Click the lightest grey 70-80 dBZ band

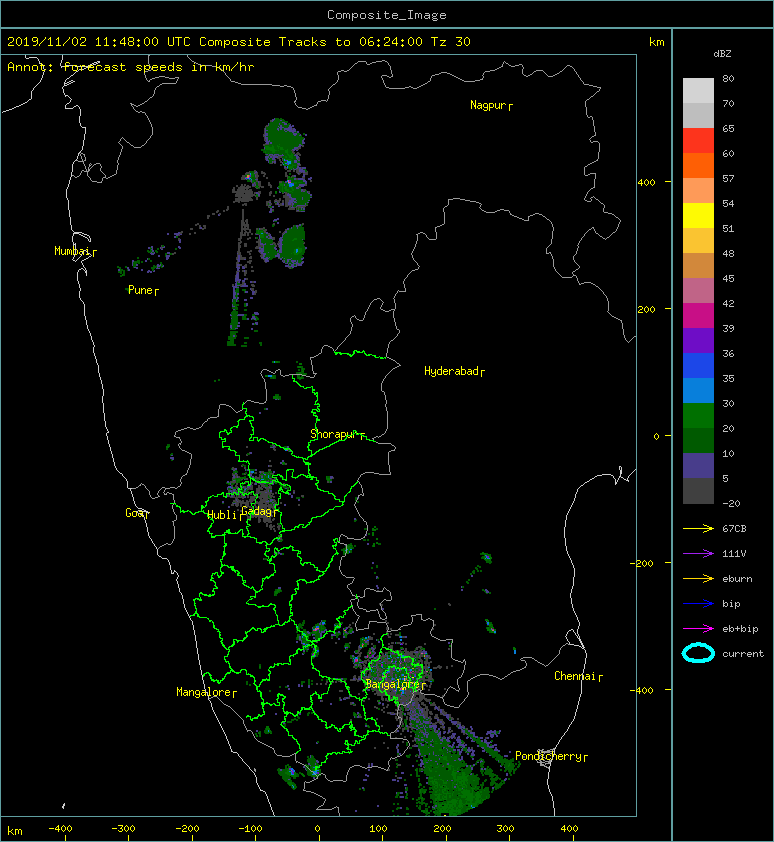(x=698, y=91)
